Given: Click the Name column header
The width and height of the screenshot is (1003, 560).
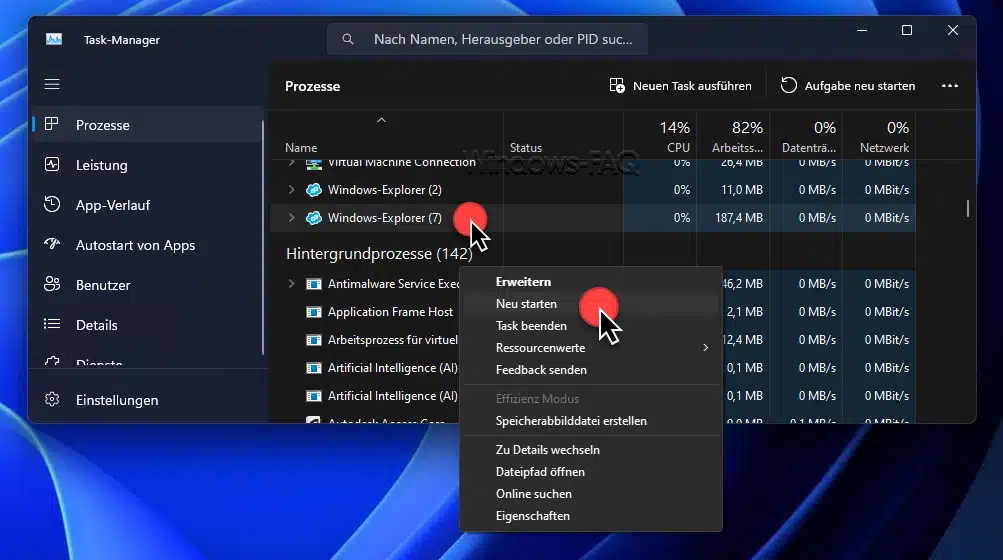Looking at the screenshot, I should click(x=301, y=148).
